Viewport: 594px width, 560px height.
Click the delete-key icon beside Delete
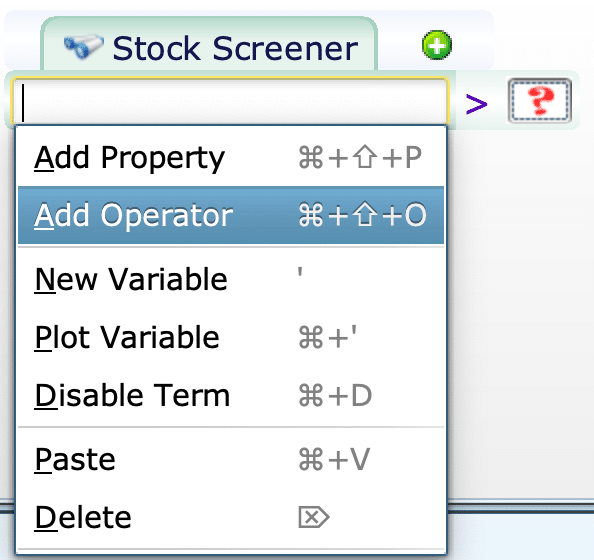click(314, 517)
